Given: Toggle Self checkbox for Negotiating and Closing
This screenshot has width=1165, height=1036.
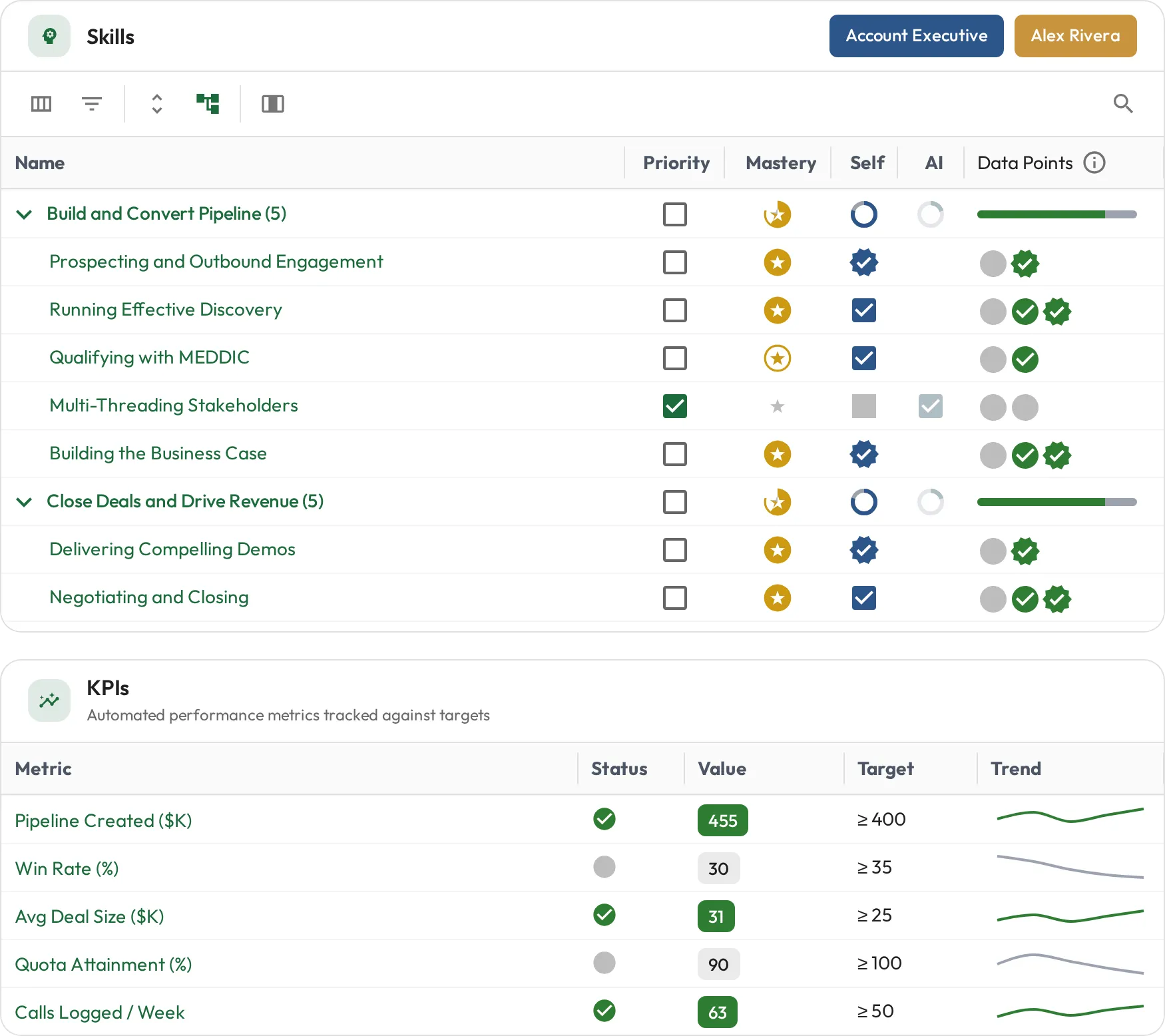Looking at the screenshot, I should pos(864,598).
